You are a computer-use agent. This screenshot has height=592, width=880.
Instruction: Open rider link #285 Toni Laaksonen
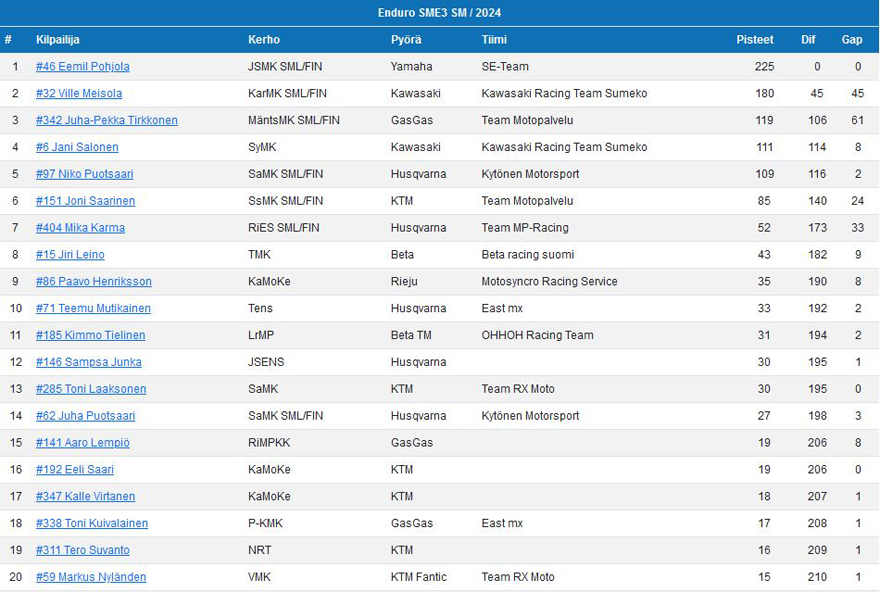pyautogui.click(x=91, y=389)
